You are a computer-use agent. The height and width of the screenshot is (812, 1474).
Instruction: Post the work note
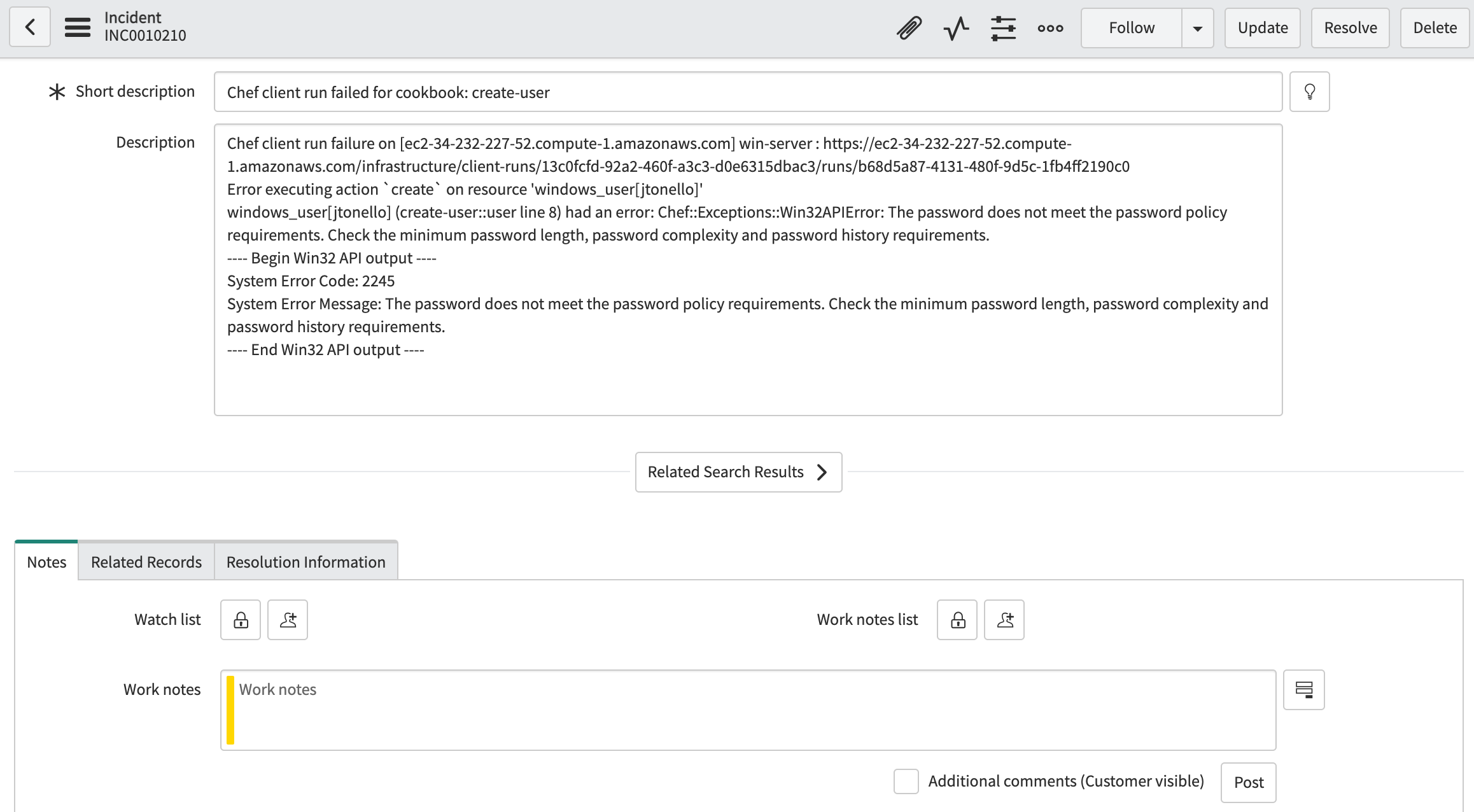tap(1247, 782)
